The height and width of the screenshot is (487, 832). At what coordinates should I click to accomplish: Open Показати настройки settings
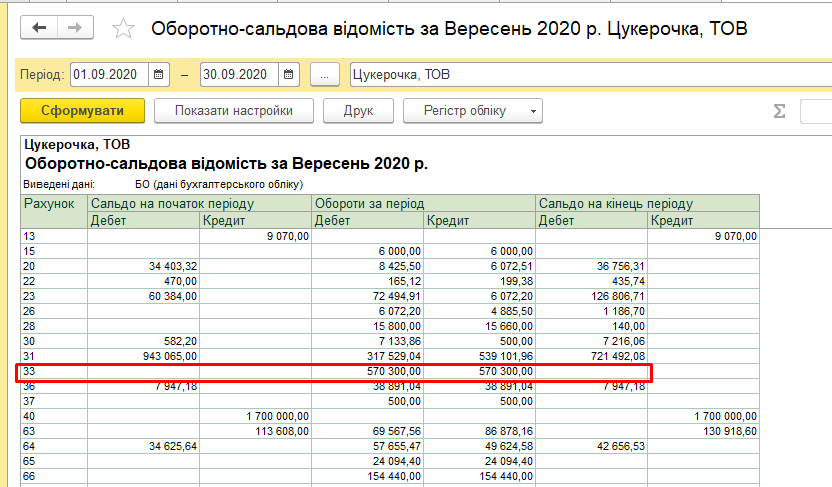(233, 111)
